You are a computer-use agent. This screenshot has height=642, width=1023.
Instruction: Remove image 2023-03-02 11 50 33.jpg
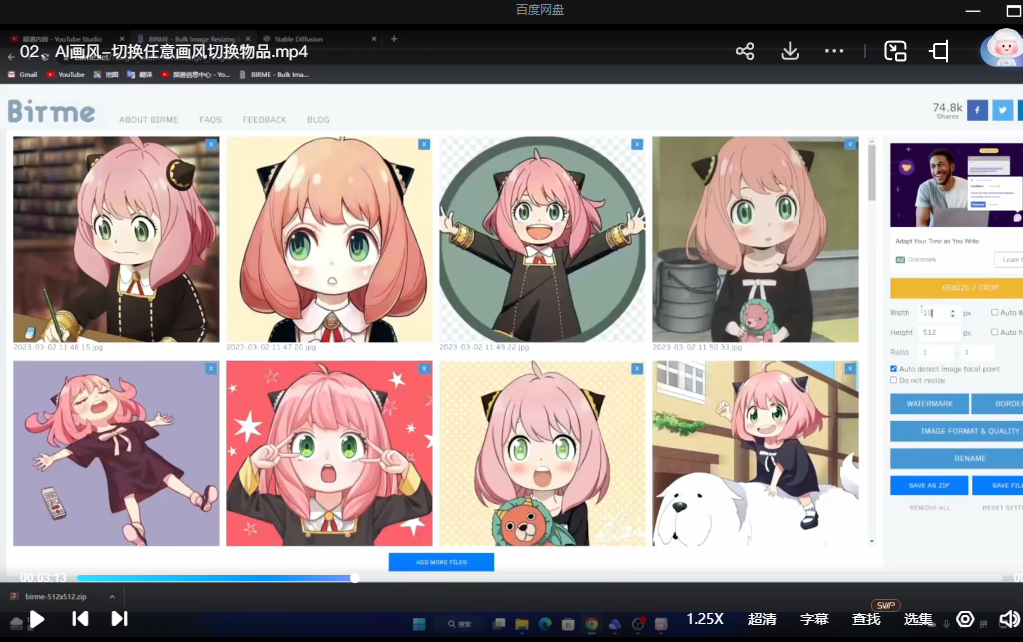point(850,144)
